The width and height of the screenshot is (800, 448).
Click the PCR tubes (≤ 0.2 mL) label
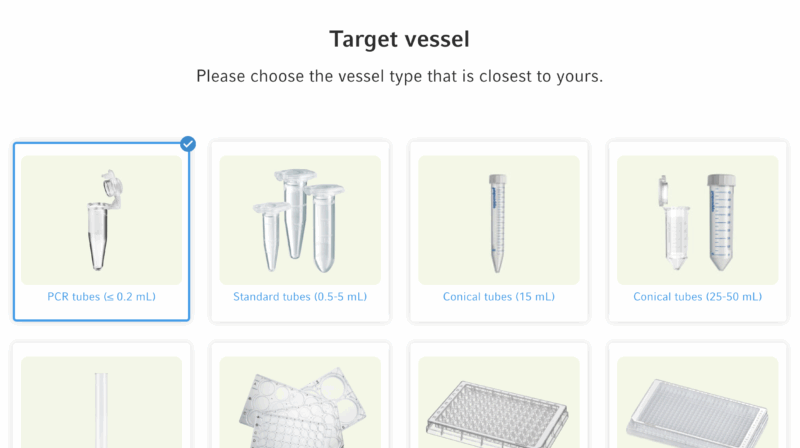pos(102,296)
